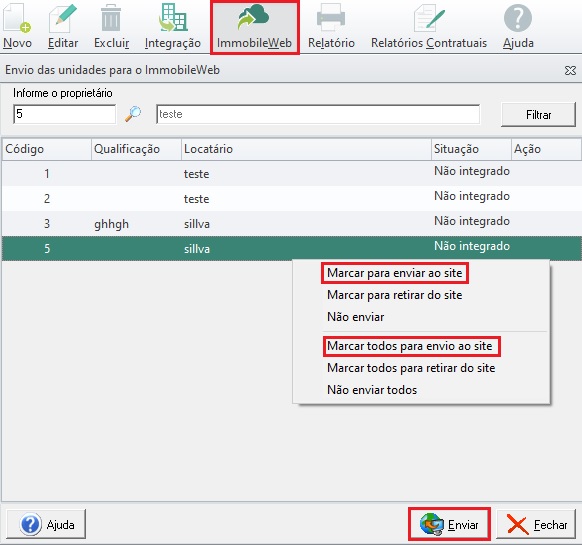Viewport: 582px width, 545px height.
Task: Open the ImmobileWeb cloud icon
Action: [254, 17]
